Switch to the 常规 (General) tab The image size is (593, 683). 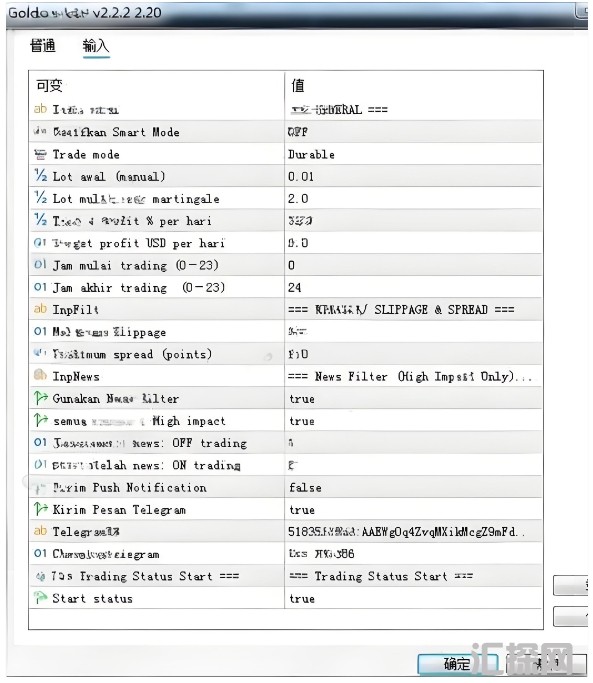tap(43, 45)
